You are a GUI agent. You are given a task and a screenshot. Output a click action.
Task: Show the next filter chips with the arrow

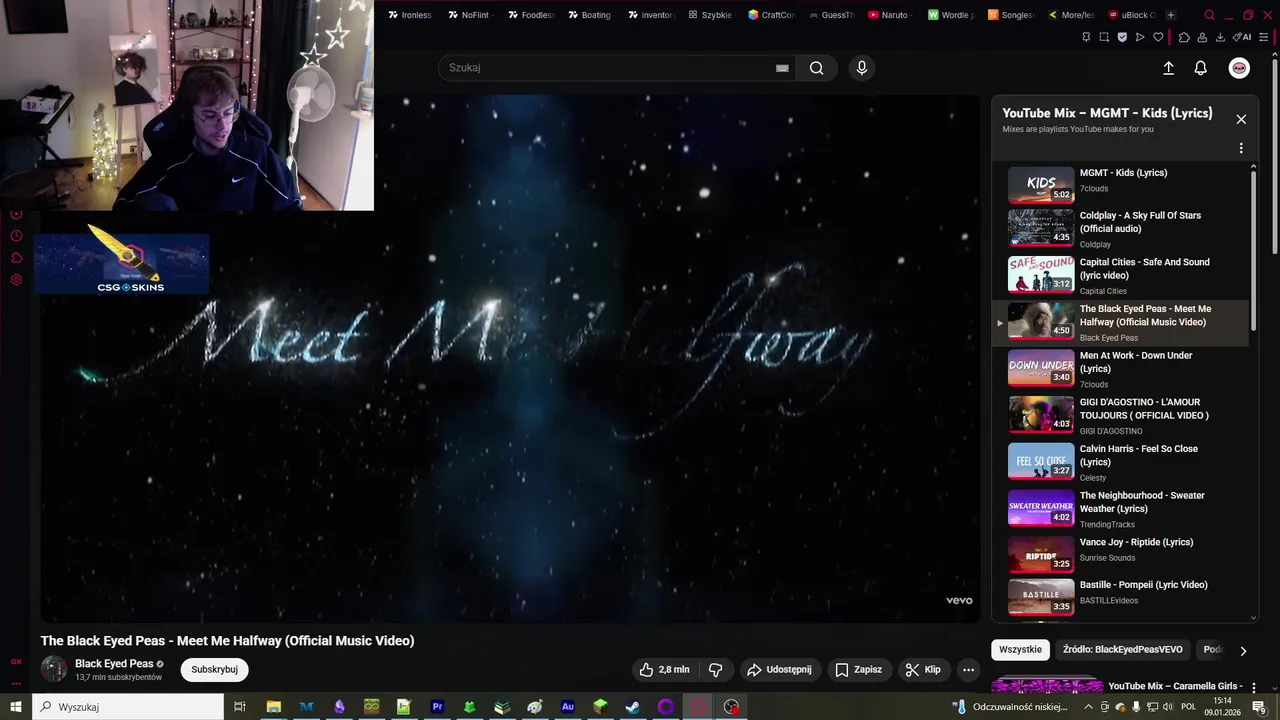[1243, 650]
